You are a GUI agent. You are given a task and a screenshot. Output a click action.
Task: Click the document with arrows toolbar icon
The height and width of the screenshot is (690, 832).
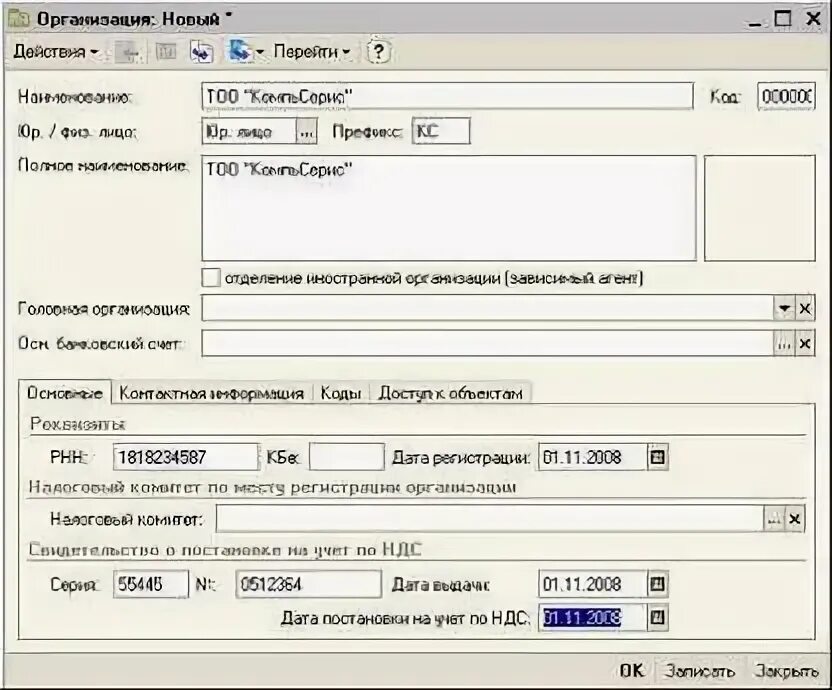(202, 52)
